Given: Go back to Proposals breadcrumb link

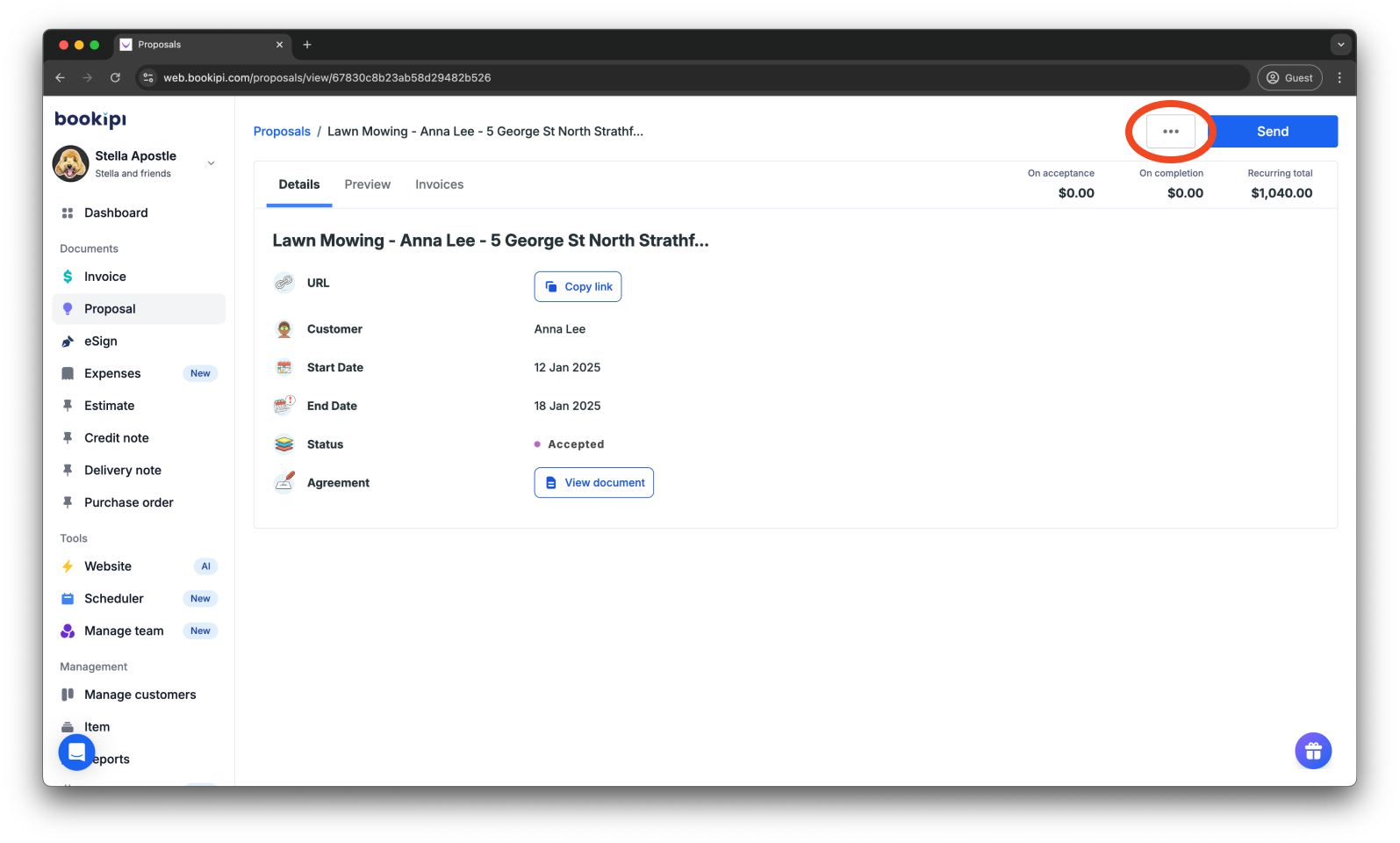Looking at the screenshot, I should (282, 132).
